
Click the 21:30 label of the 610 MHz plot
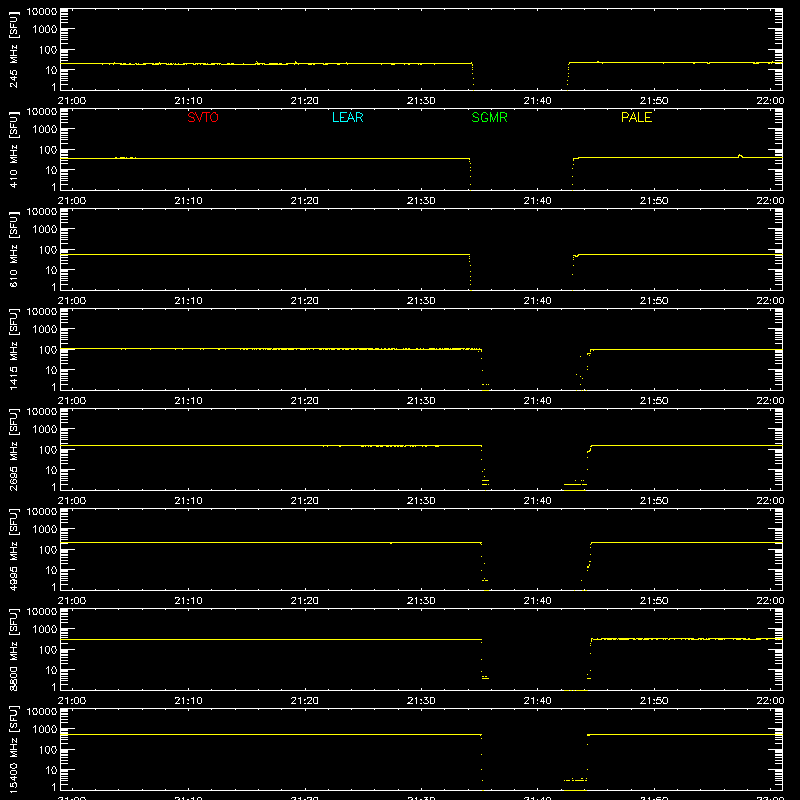tap(421, 301)
